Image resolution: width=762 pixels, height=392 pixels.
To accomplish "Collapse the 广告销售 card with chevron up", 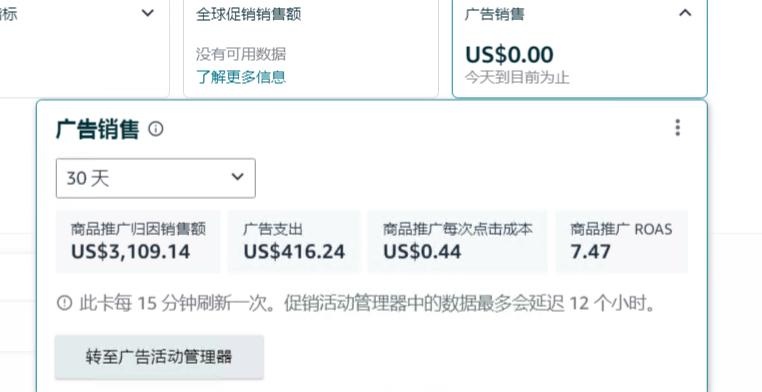I will pyautogui.click(x=685, y=13).
